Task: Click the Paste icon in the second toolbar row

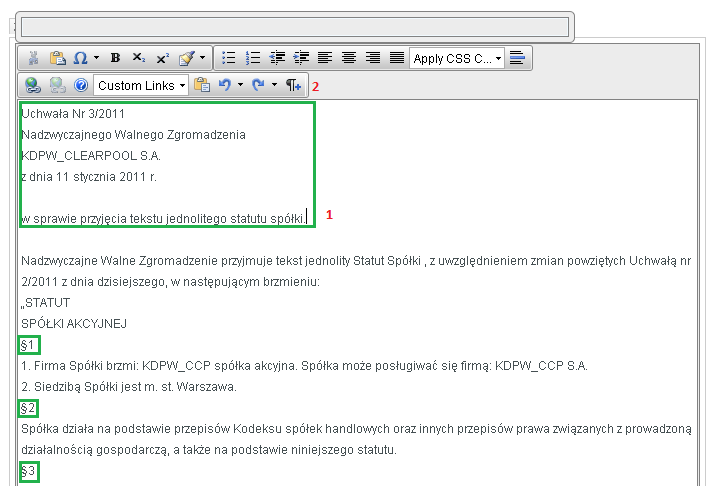Action: (202, 85)
